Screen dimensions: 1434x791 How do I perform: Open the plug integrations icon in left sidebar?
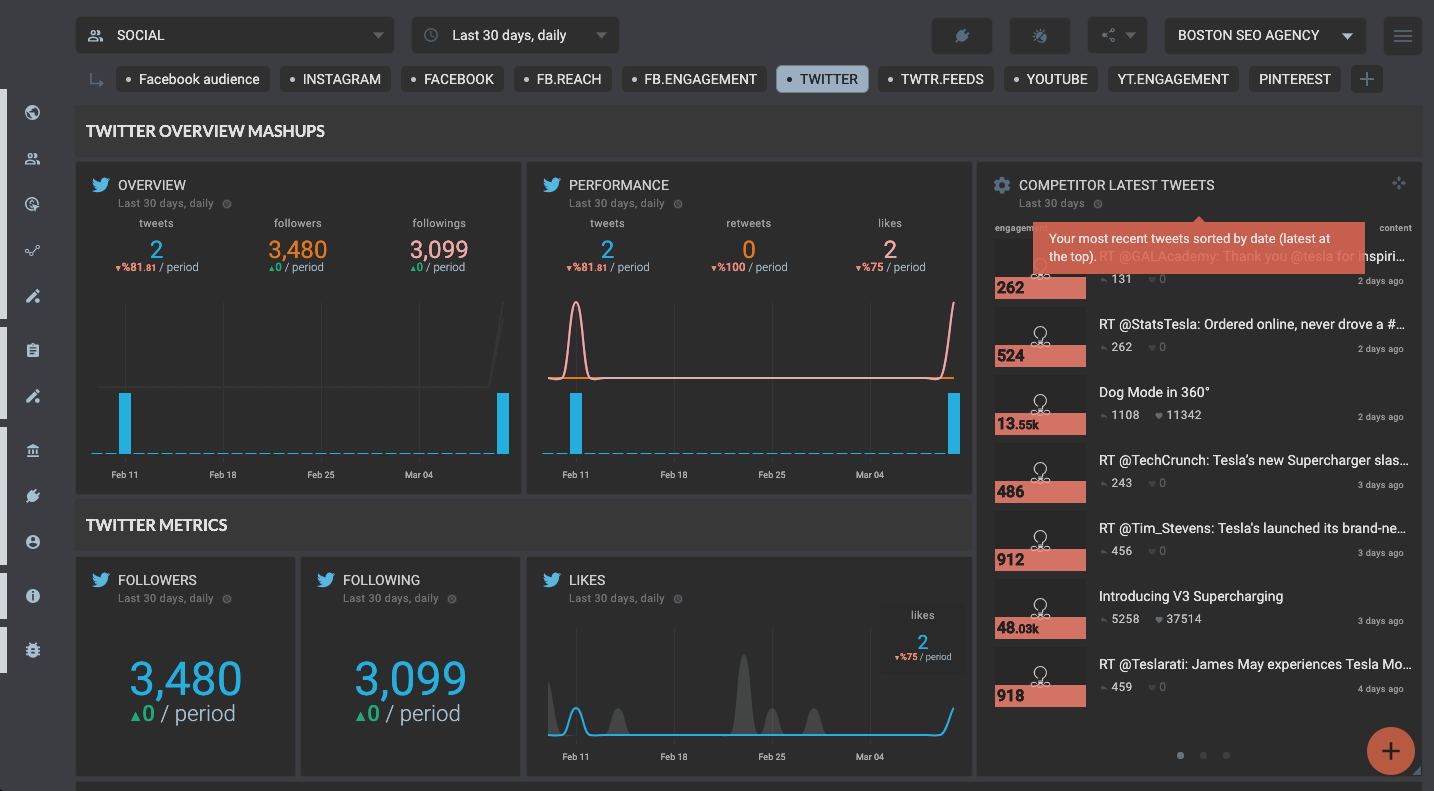(x=32, y=496)
